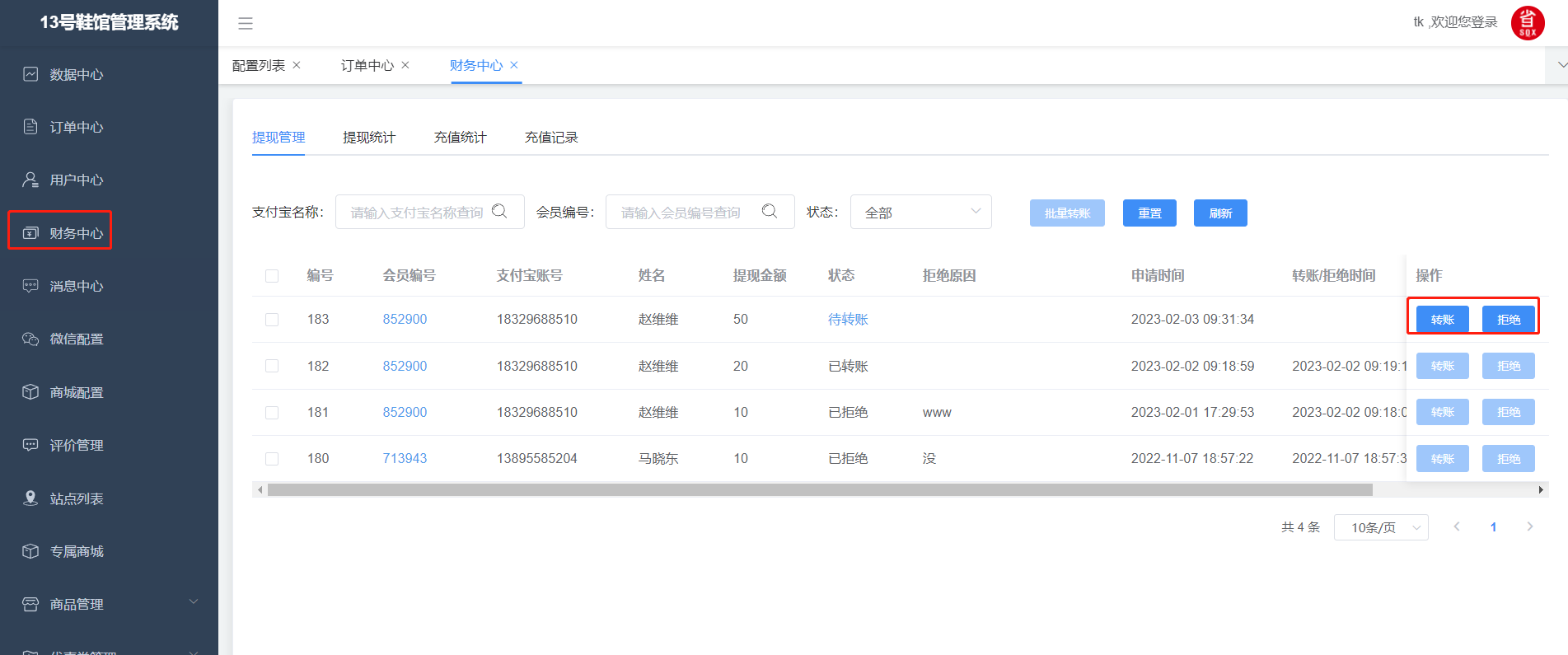Click the 消息中心 chat icon

tap(30, 286)
